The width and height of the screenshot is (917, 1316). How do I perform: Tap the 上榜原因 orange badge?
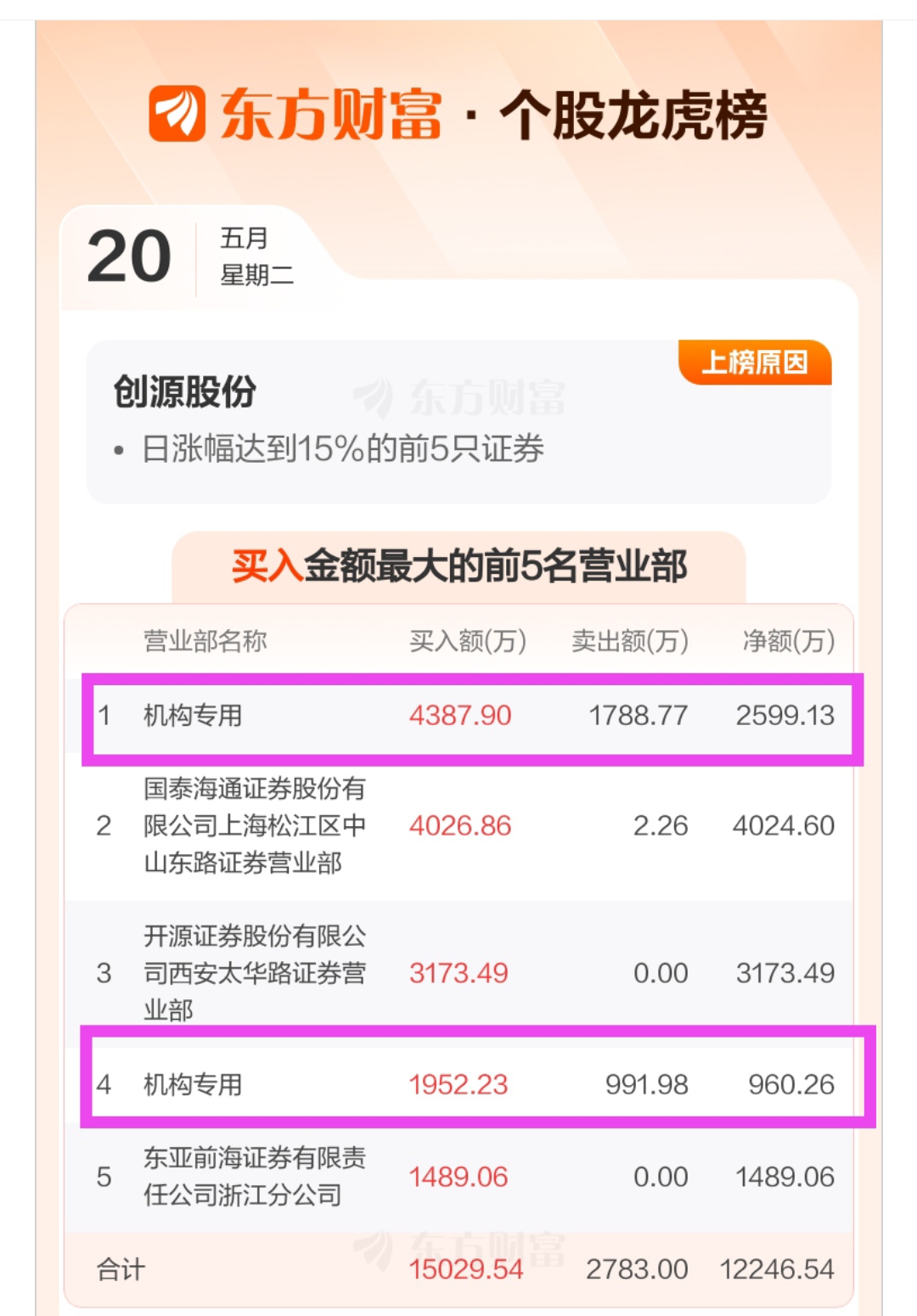(755, 363)
